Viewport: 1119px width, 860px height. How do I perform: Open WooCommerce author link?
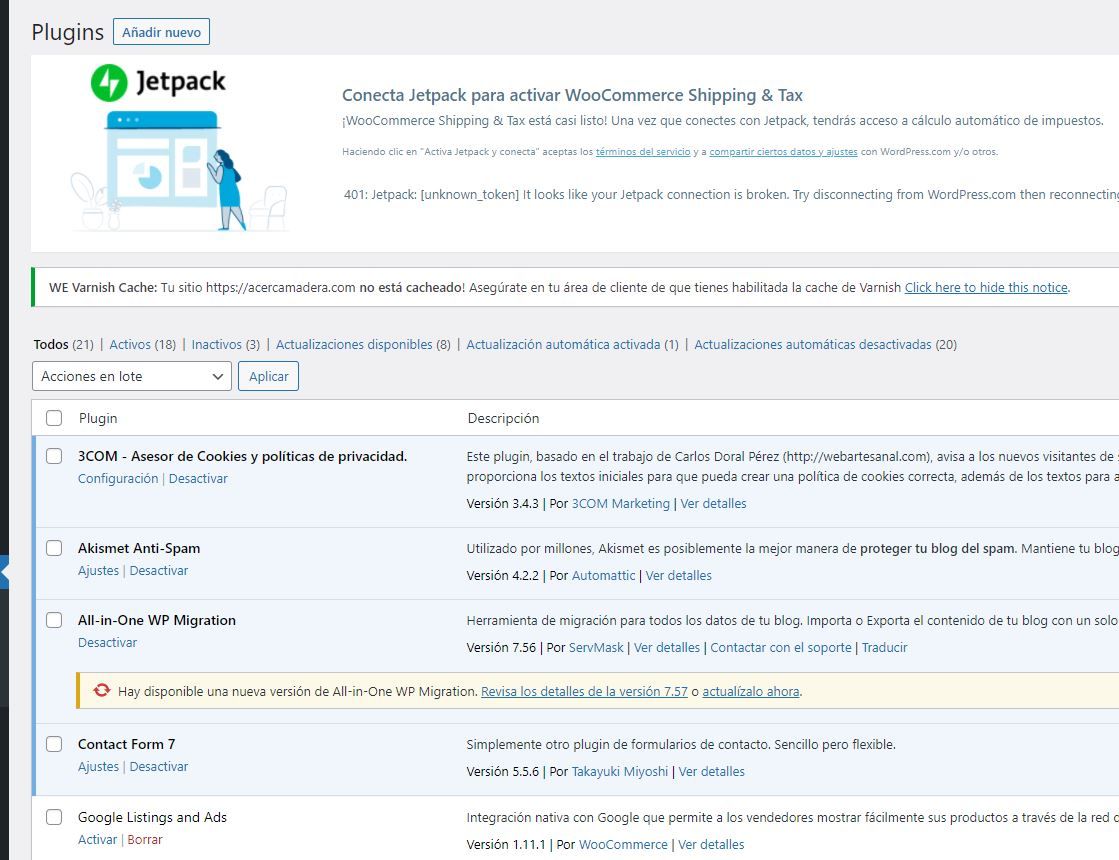point(623,845)
